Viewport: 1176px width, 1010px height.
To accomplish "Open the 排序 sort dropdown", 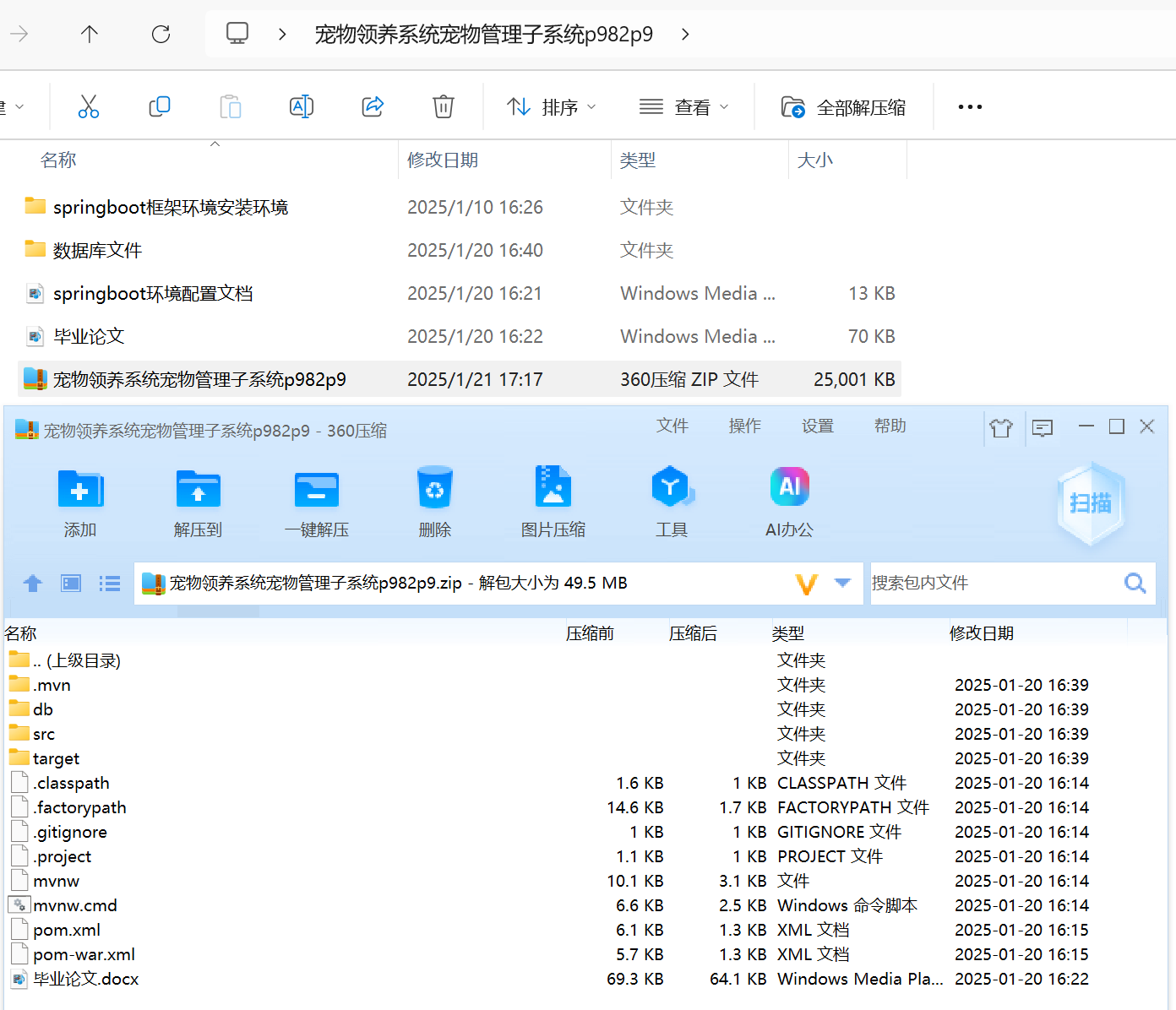I will click(551, 107).
